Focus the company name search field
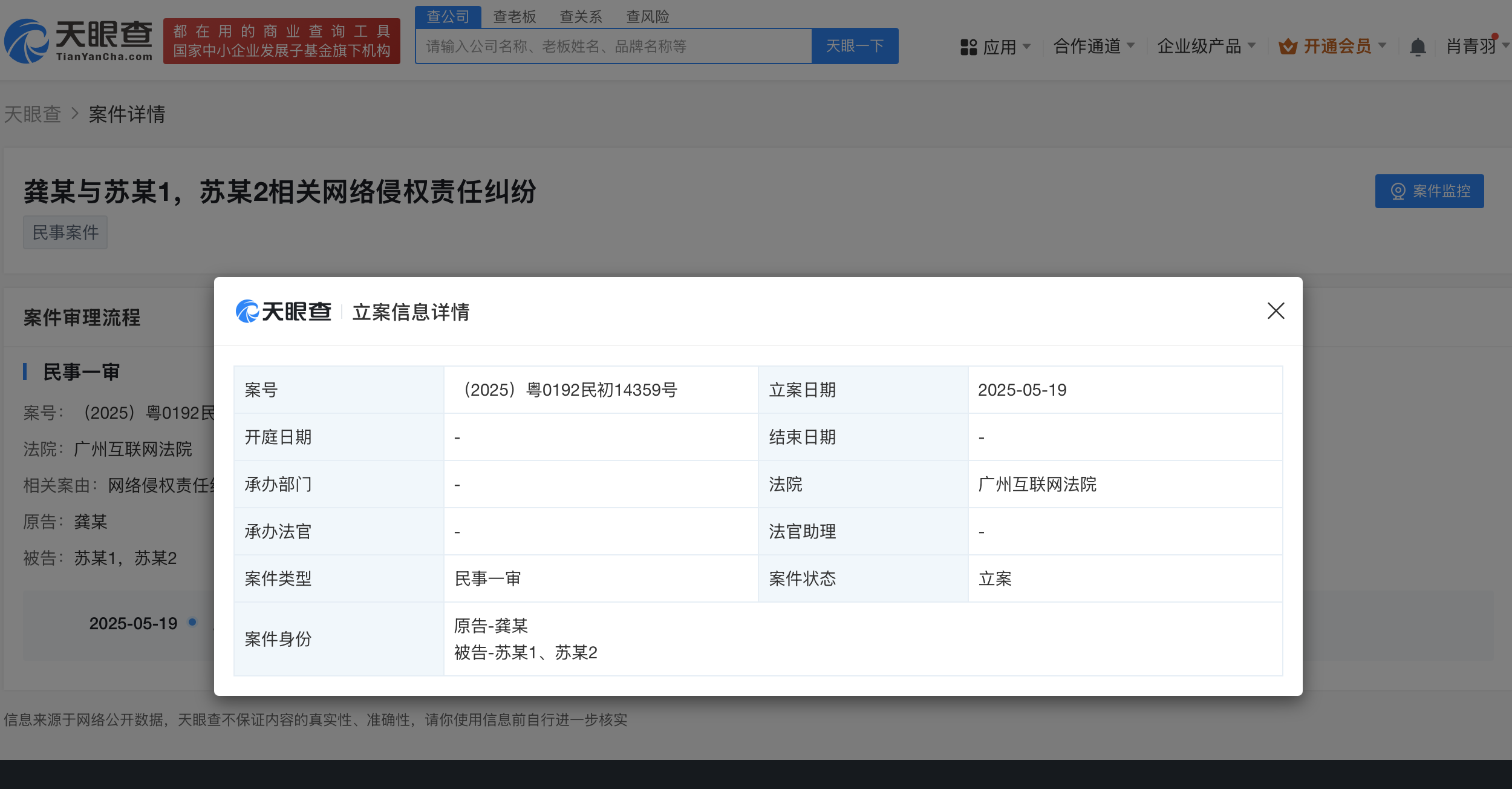Viewport: 1512px width, 789px height. click(x=613, y=46)
